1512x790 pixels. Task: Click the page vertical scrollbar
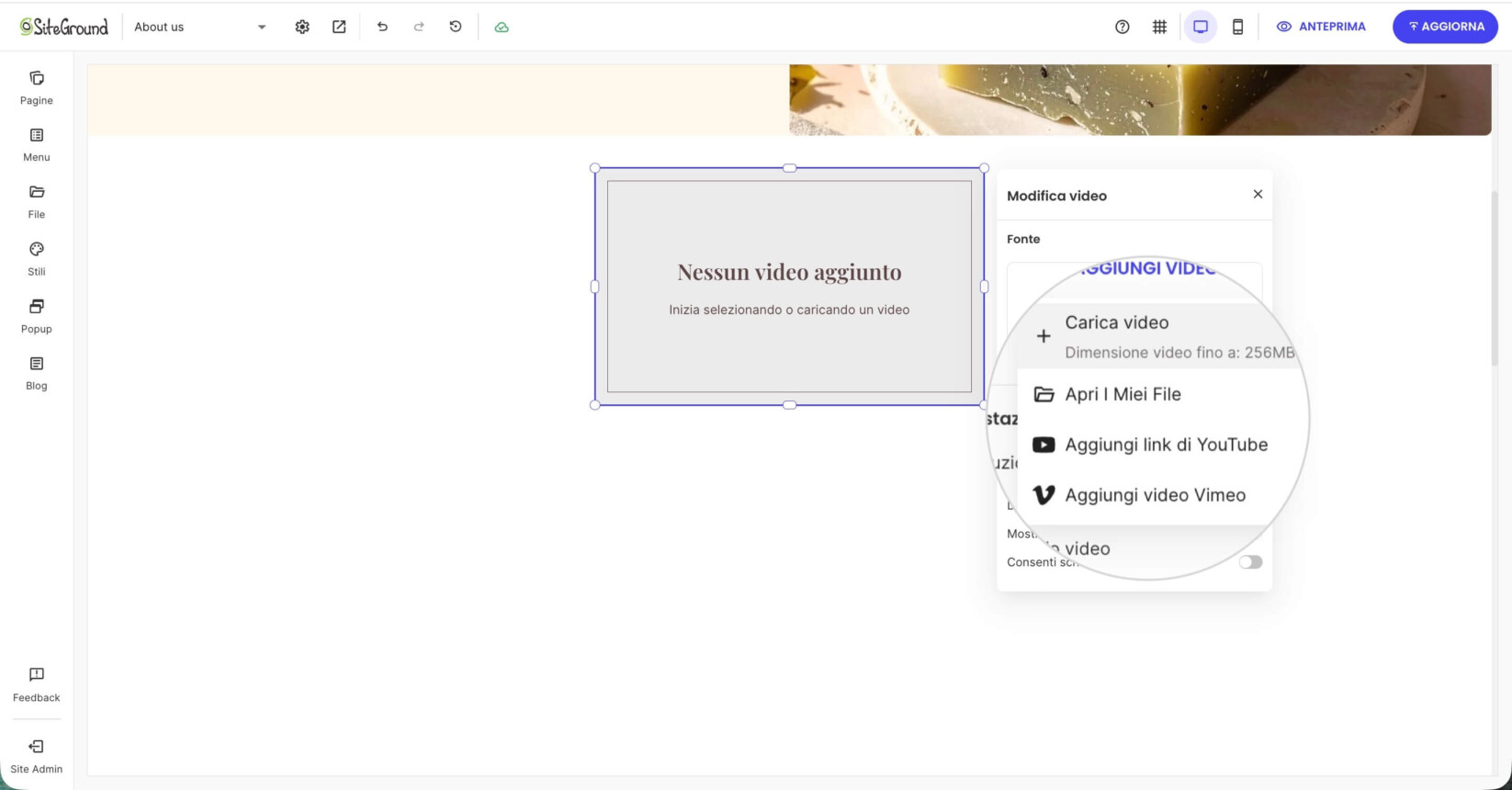point(1495,277)
